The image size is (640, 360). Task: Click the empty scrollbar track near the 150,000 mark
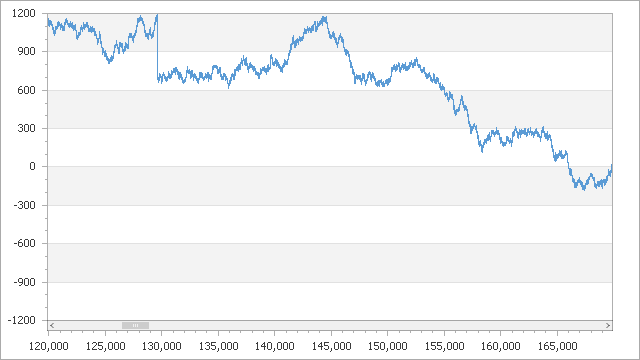(388, 325)
